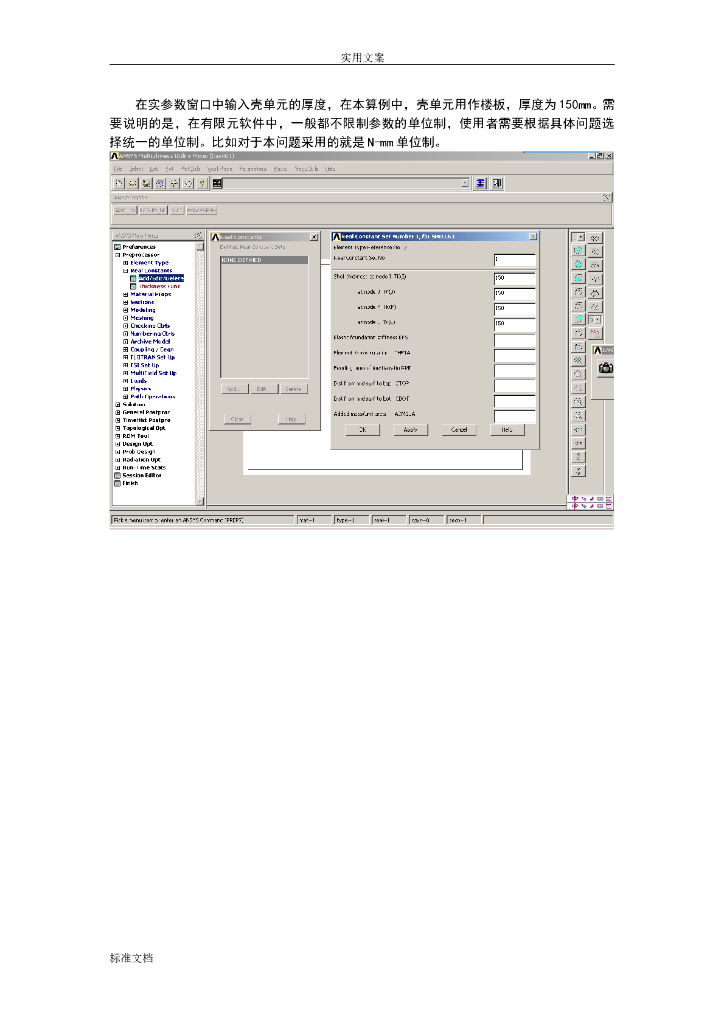Click Cancel in the Real Constant Set dialog
Viewport: 724px width, 1024px height.
pos(459,430)
